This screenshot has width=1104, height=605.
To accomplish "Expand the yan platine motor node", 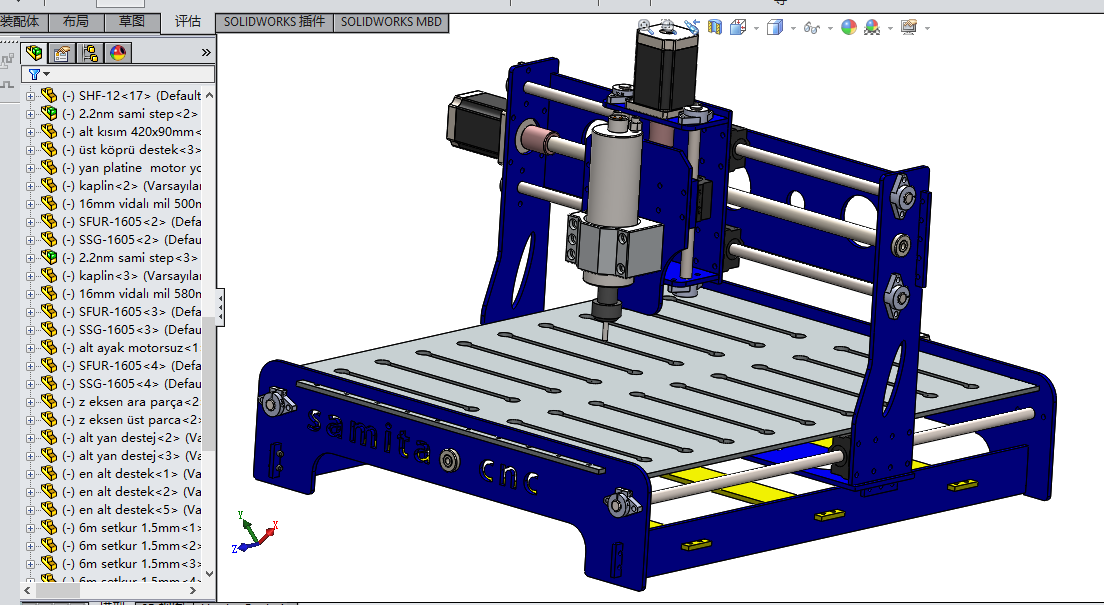I will pos(30,168).
